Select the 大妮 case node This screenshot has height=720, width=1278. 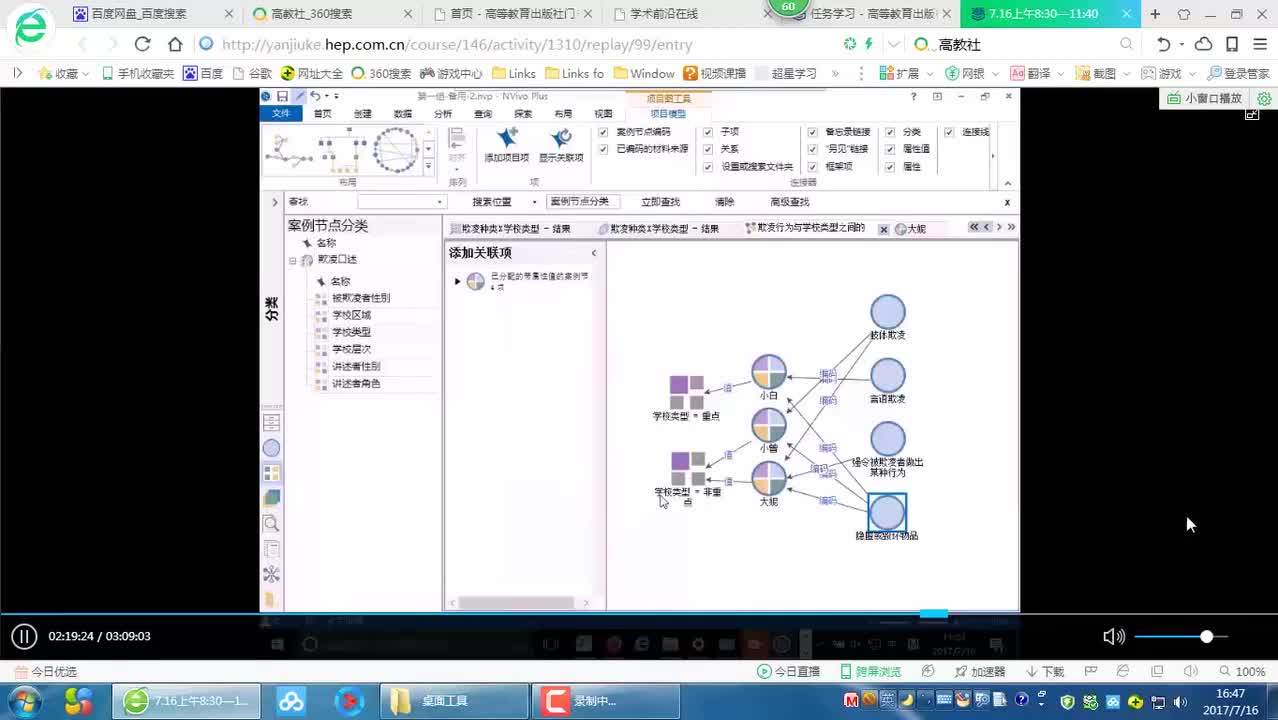[x=768, y=478]
